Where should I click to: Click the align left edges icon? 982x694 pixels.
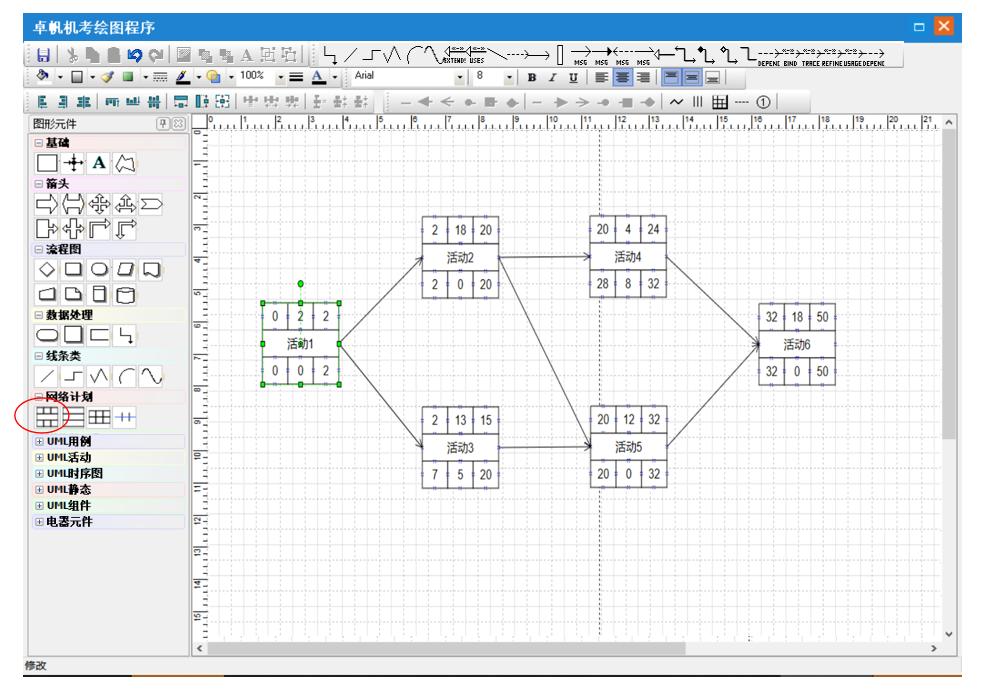[43, 101]
